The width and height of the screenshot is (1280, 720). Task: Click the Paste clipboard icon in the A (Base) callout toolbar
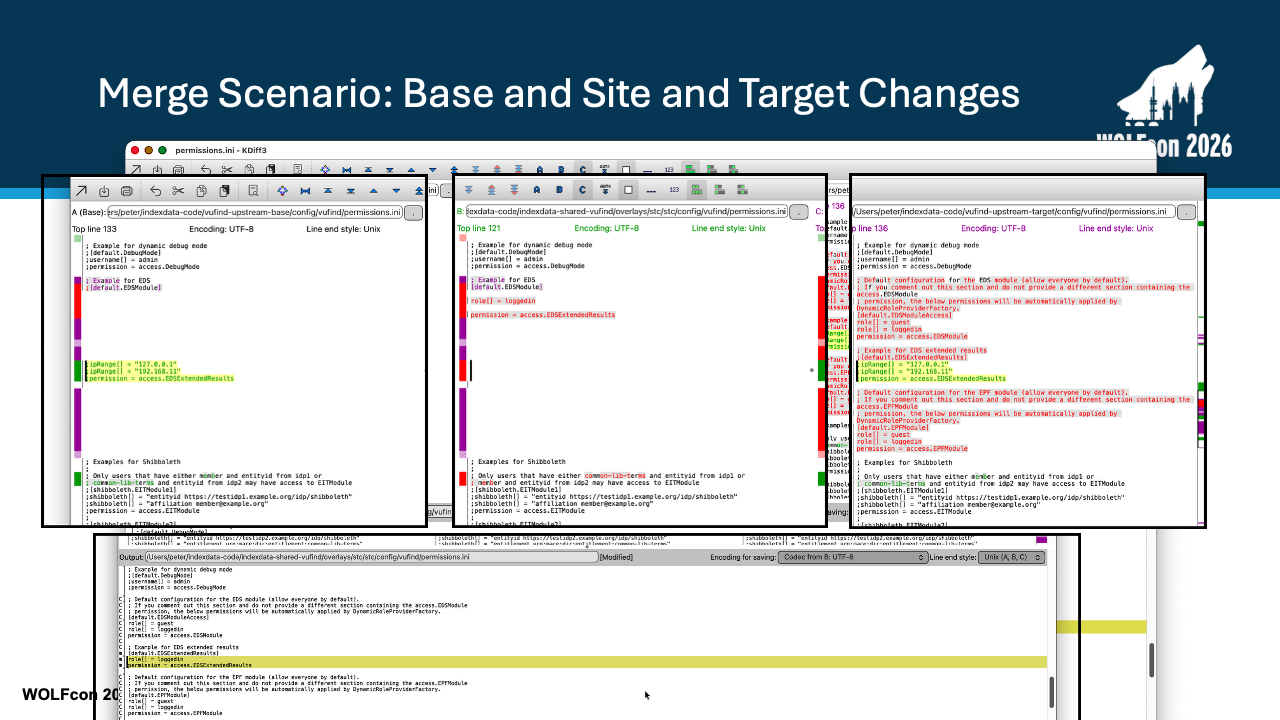point(225,191)
